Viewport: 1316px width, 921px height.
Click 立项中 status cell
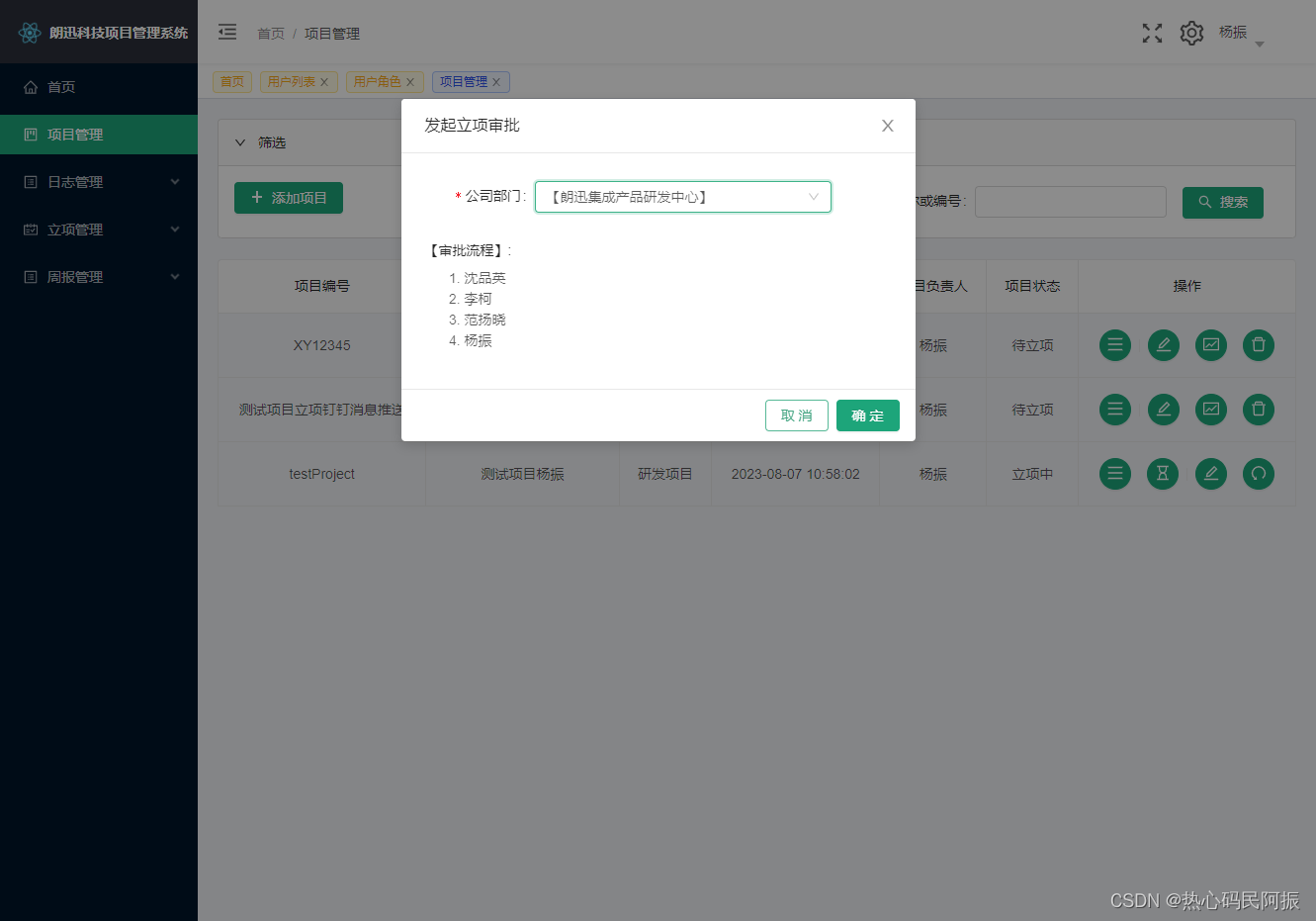click(x=1032, y=474)
